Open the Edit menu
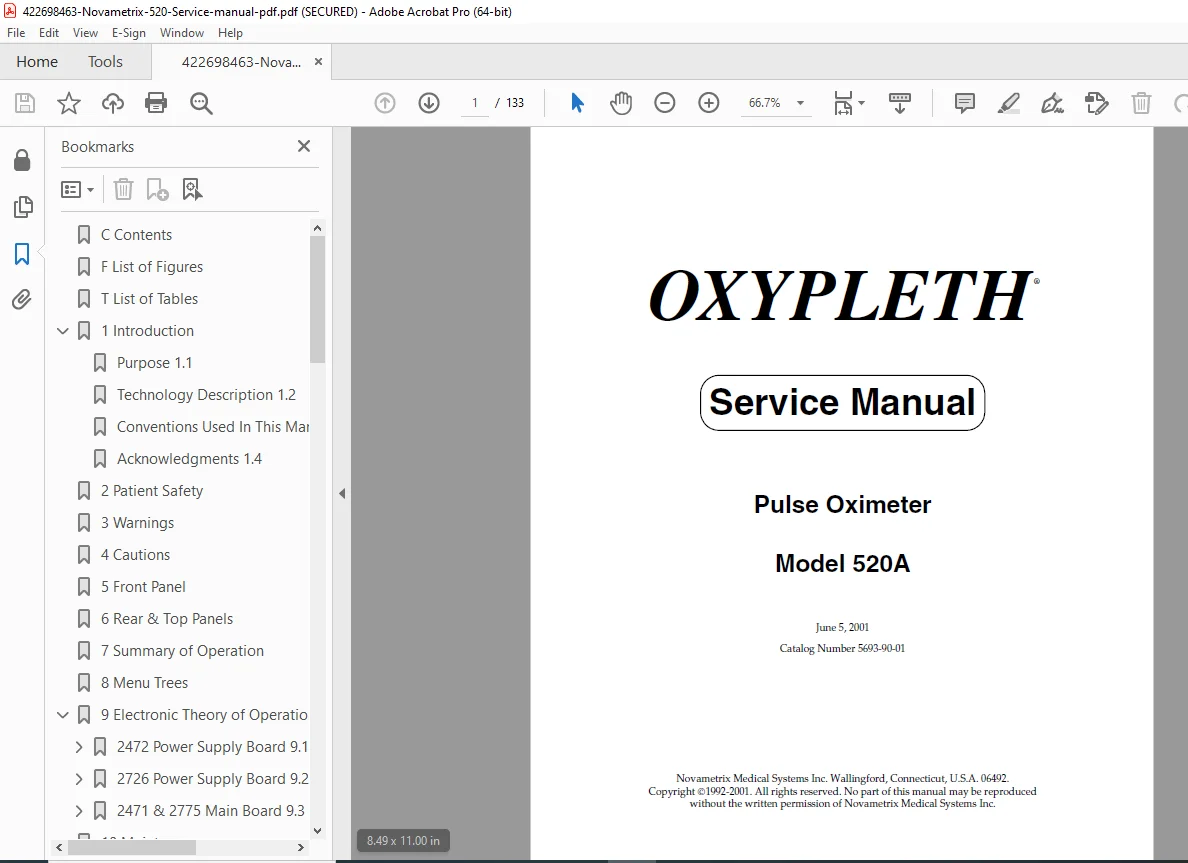 click(x=48, y=33)
